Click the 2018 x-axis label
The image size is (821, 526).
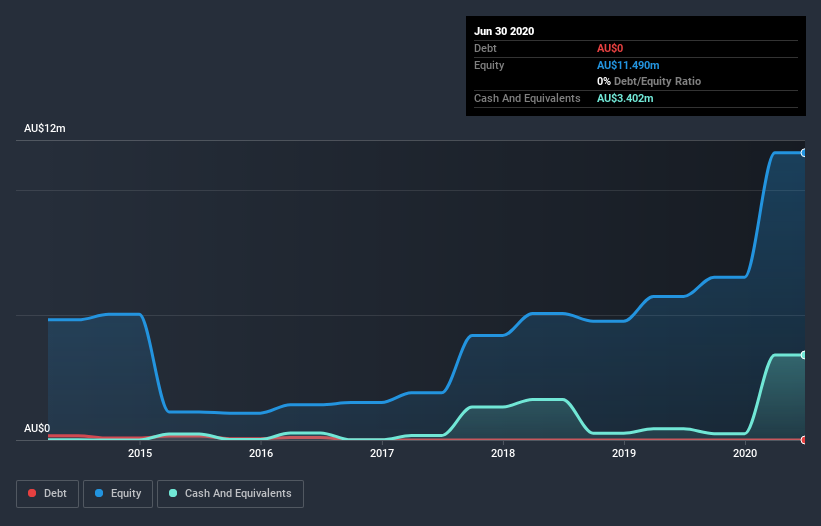[x=503, y=453]
